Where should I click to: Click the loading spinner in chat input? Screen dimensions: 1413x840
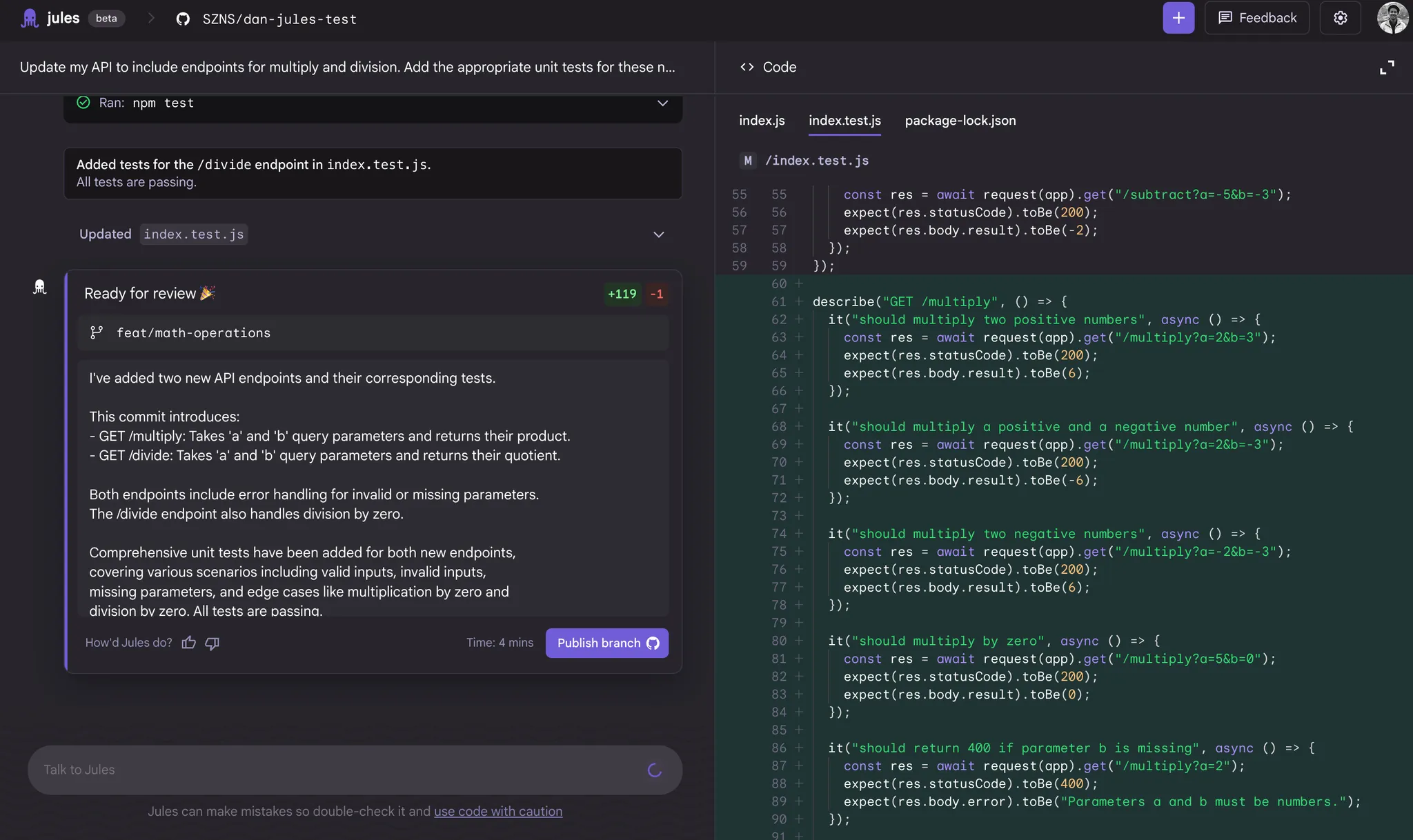[655, 770]
